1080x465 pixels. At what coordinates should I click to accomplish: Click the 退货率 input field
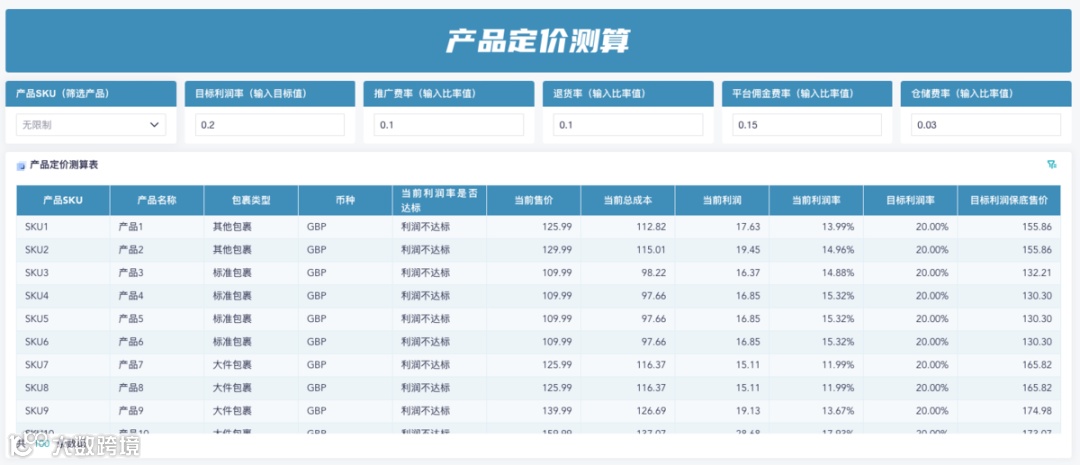tap(628, 125)
